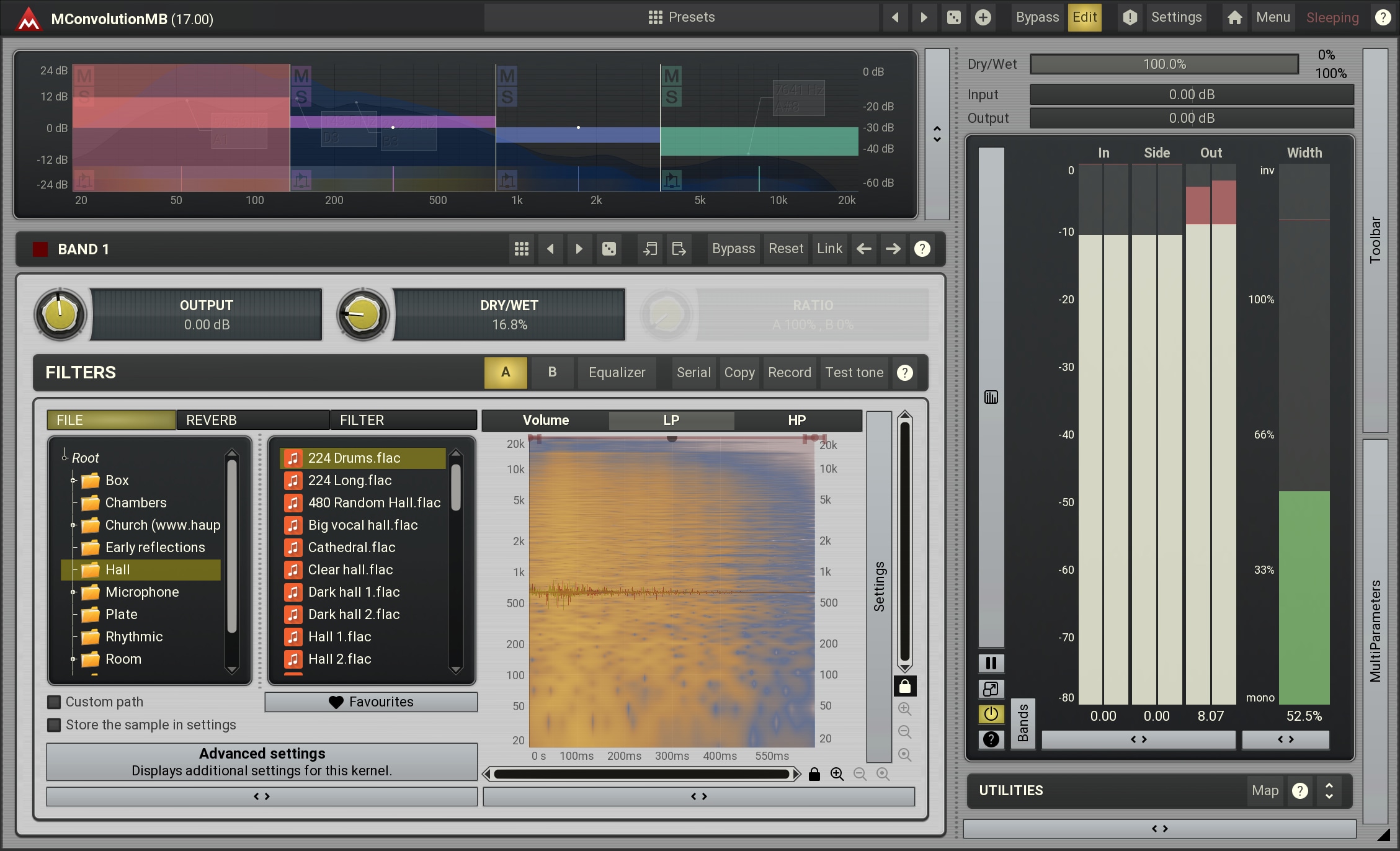Screen dimensions: 1400x851
Task: Open Advanced settings for this kernel
Action: (262, 762)
